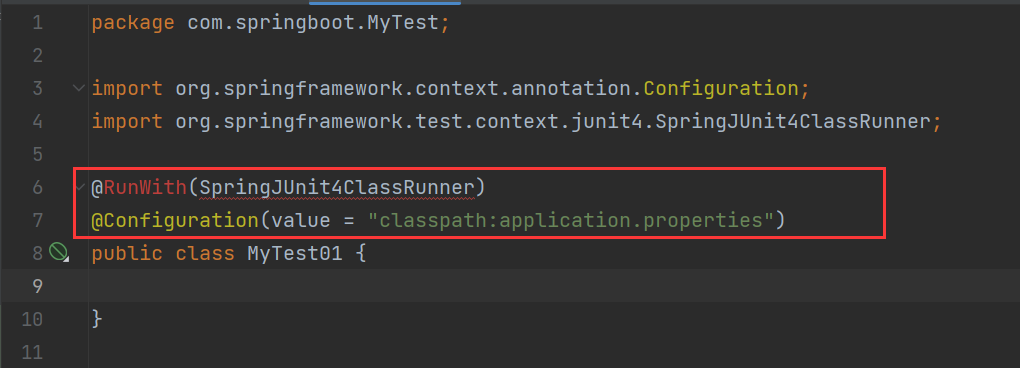1020x368 pixels.
Task: Click the Configuration import on line 3
Action: (721, 88)
